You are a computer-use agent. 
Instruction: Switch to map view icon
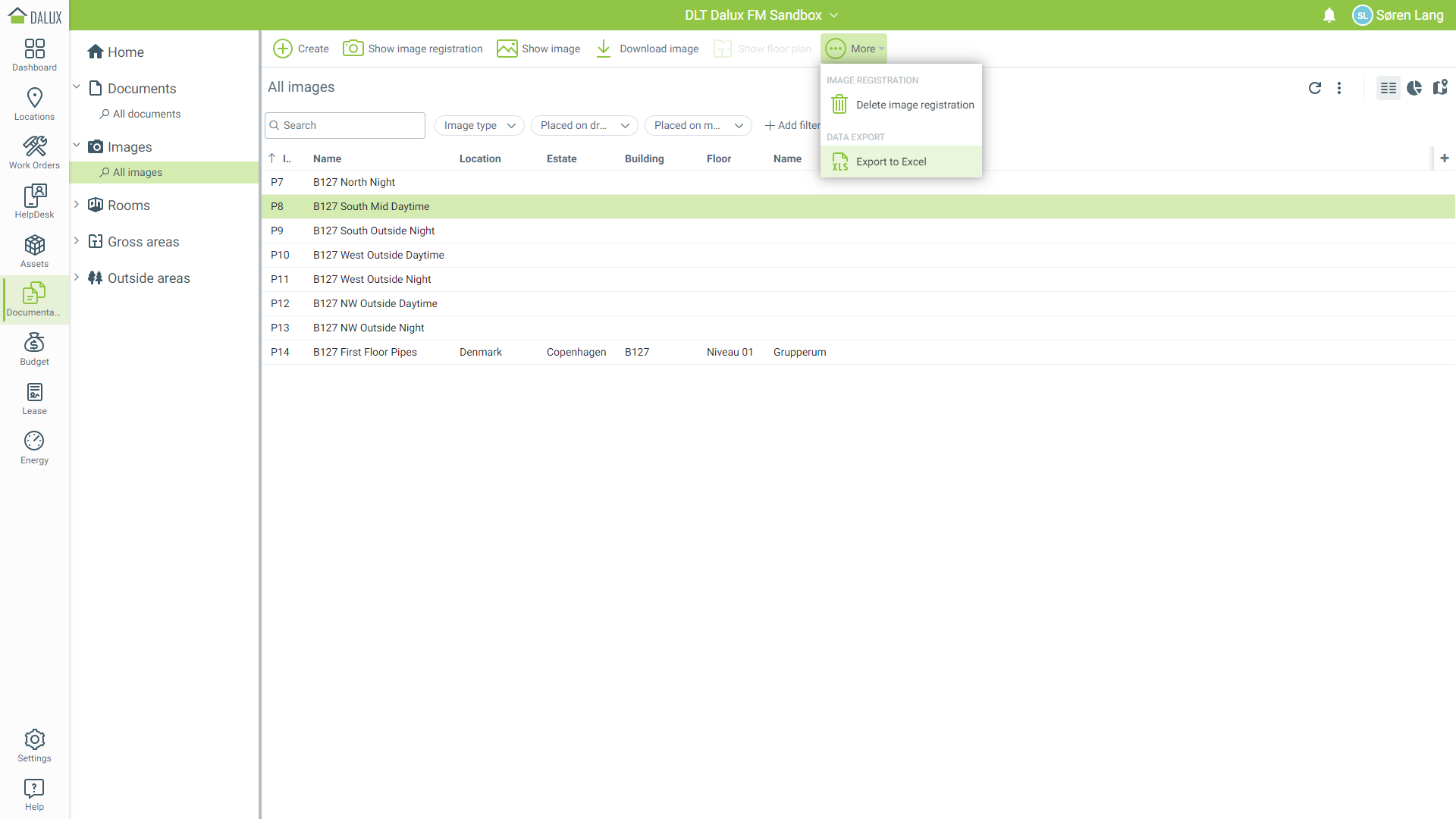1440,88
